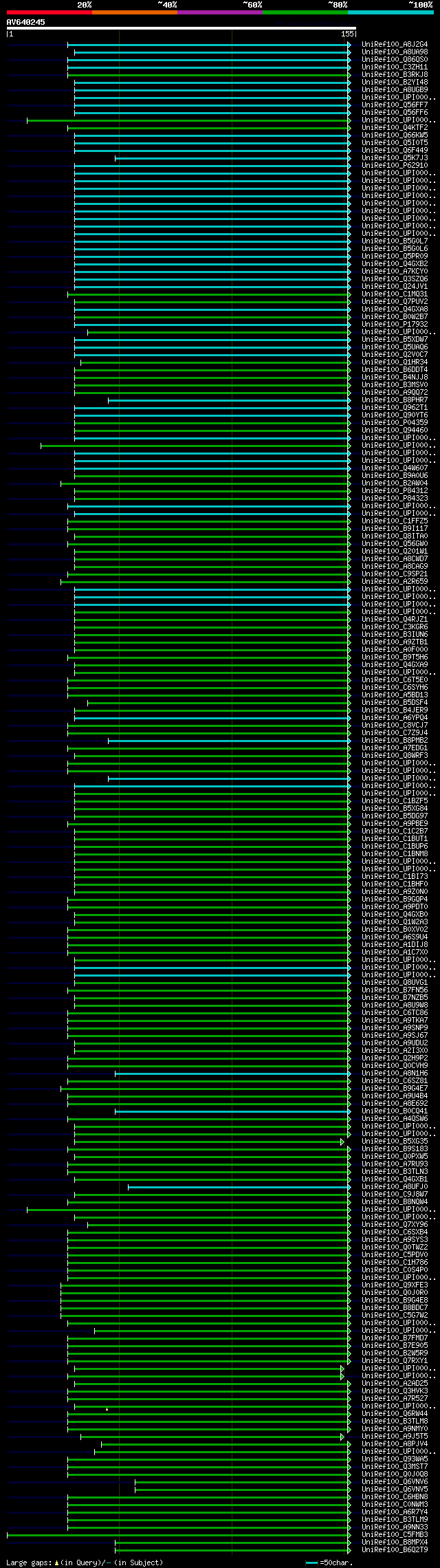Click the UniRef100_Q4GXB2 hit name
The image size is (440, 1568).
pyautogui.click(x=395, y=263)
